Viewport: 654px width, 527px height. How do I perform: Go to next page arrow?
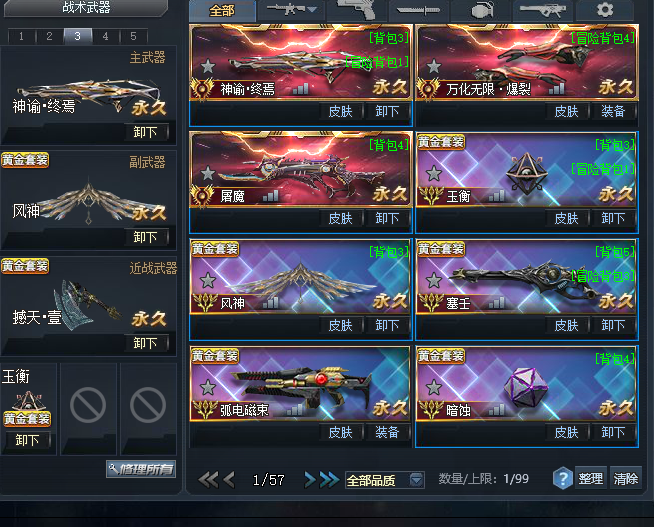coord(310,480)
